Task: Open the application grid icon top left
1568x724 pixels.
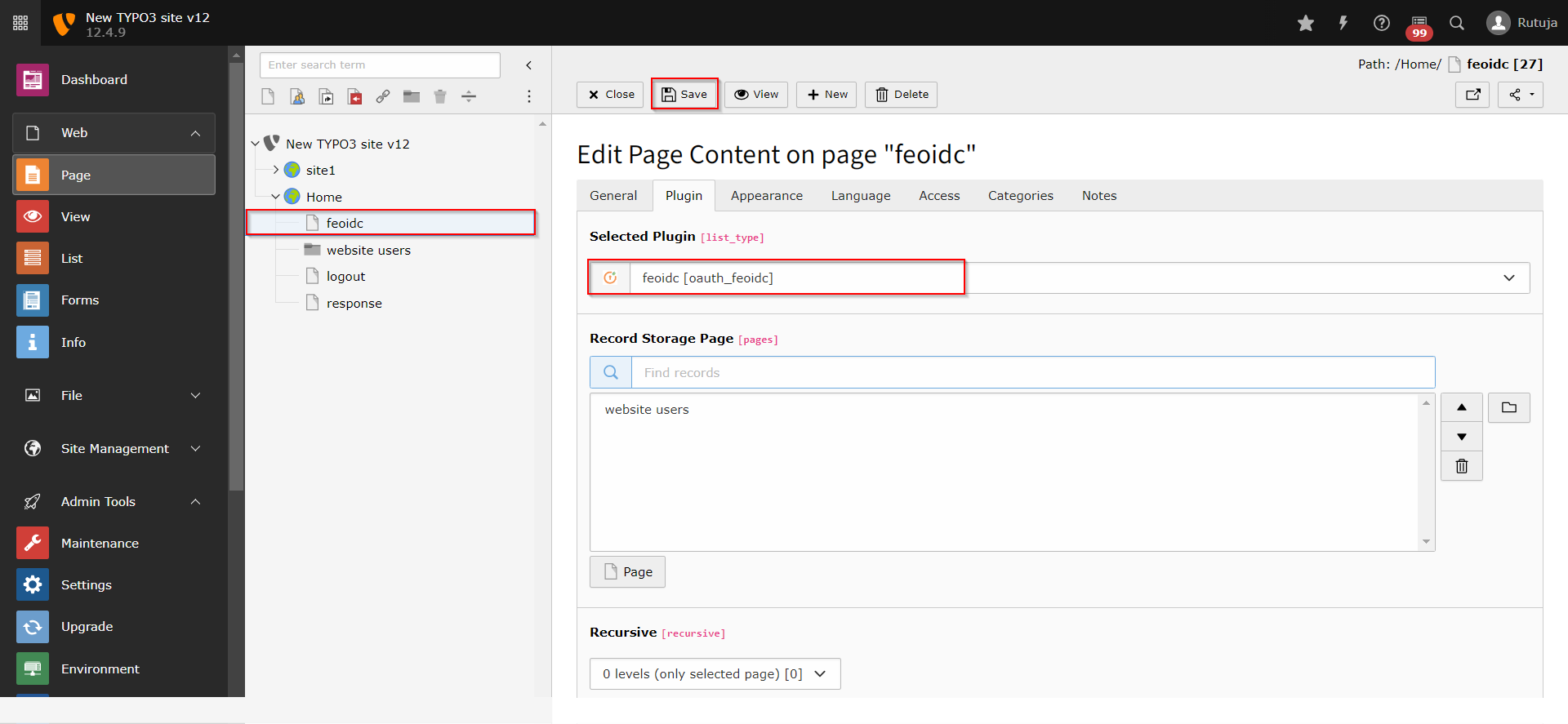Action: click(20, 23)
